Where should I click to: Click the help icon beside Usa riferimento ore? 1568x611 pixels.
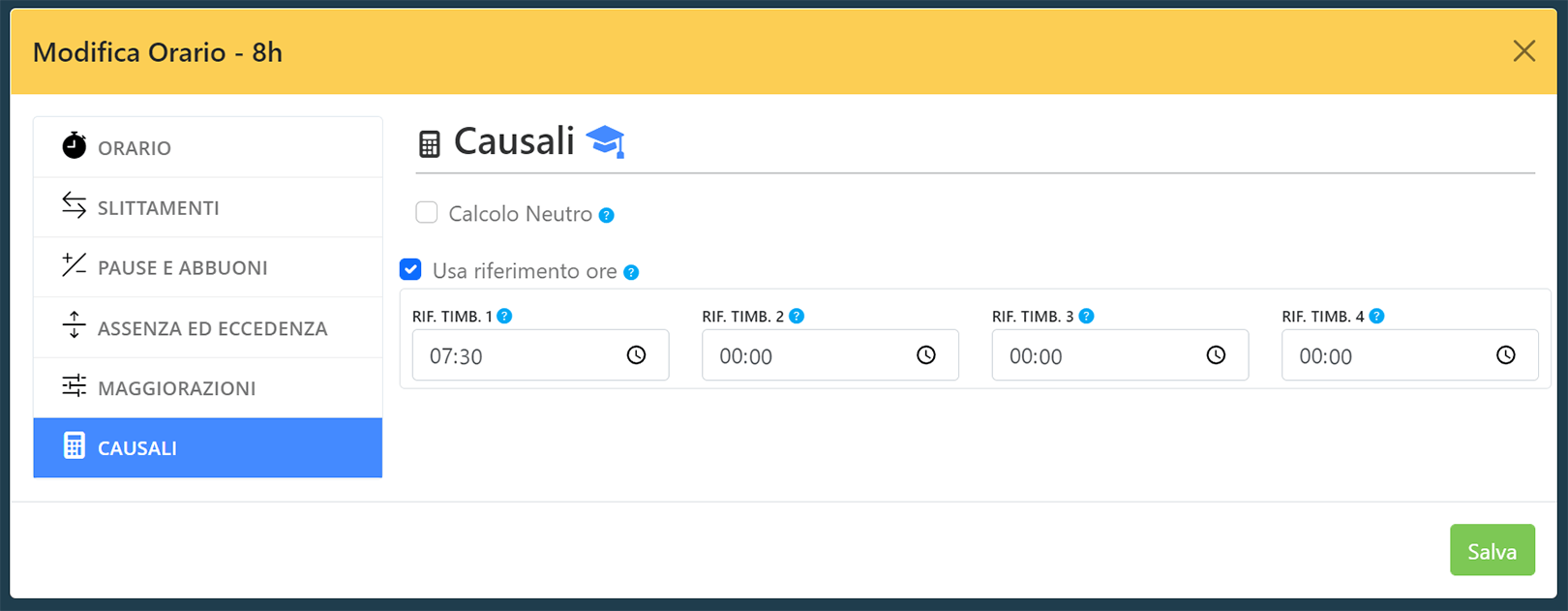click(631, 272)
